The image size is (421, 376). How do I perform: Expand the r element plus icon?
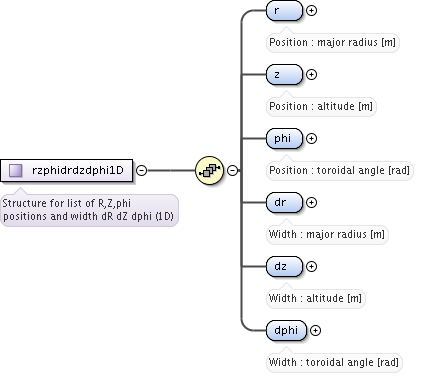pos(311,11)
